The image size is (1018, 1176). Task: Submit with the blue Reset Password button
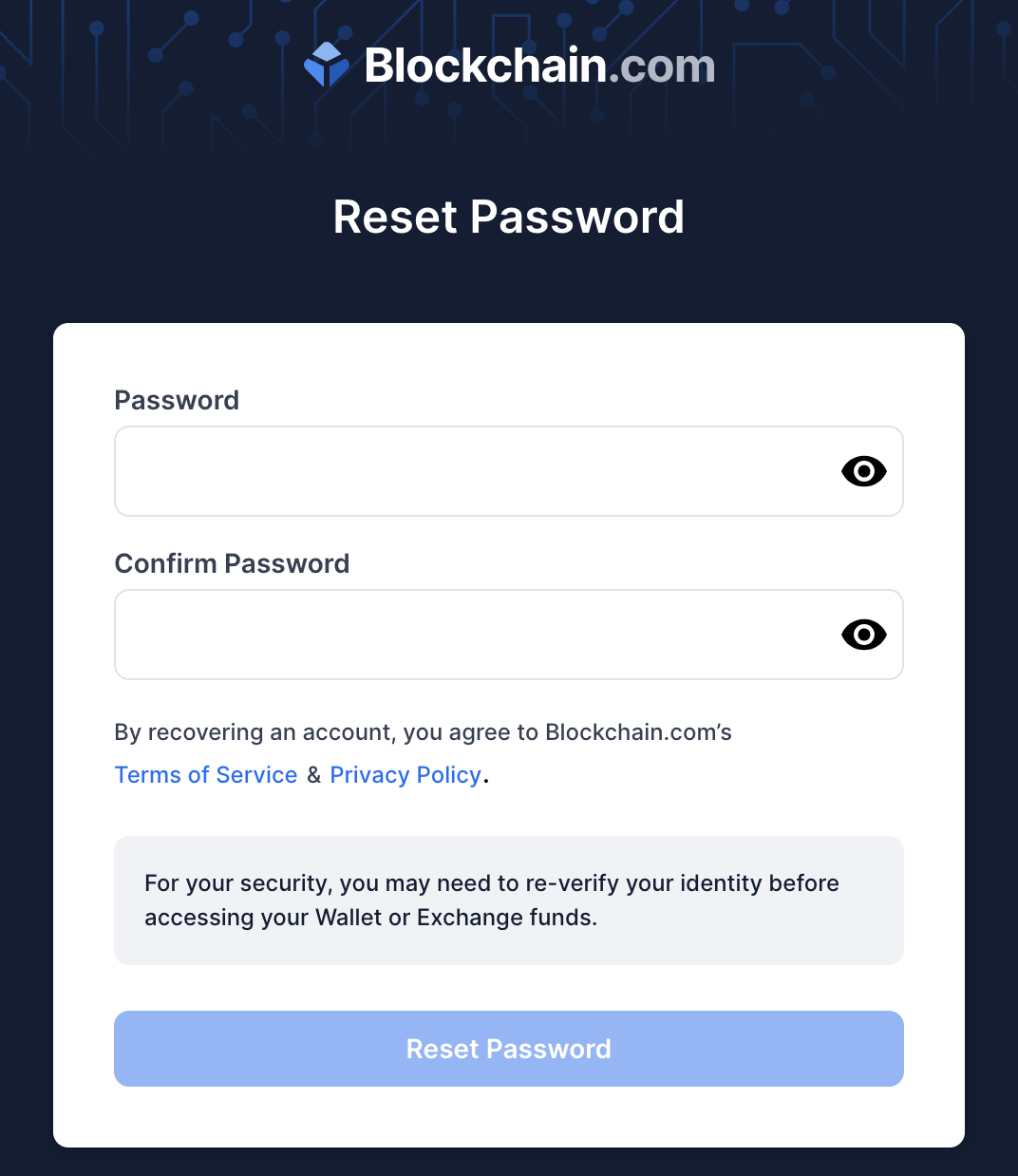509,1049
